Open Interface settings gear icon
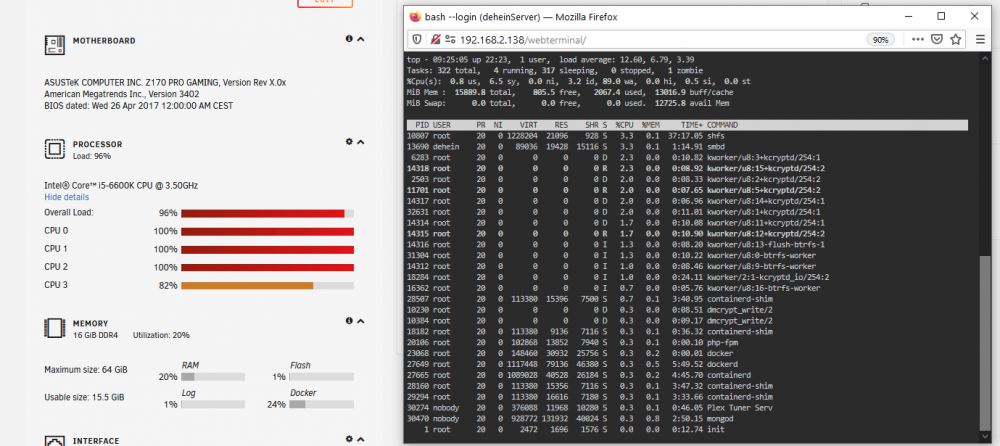This screenshot has height=446, width=1000. pos(349,438)
